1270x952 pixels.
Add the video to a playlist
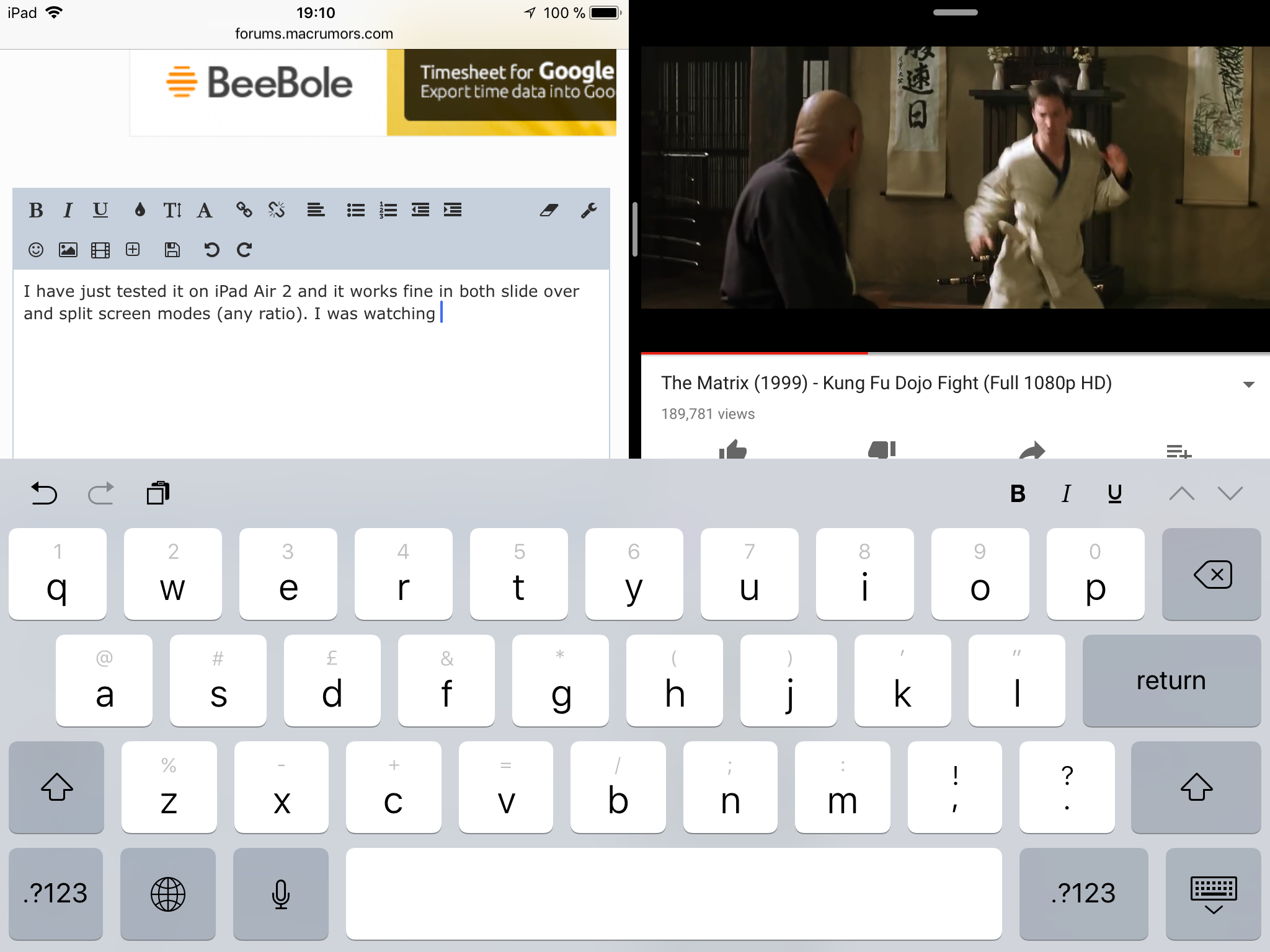pos(1179,451)
